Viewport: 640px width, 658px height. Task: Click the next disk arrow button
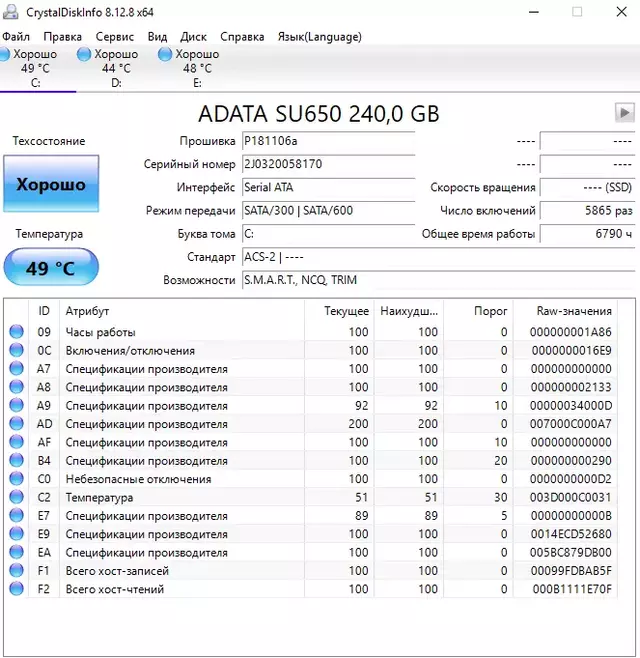[624, 112]
